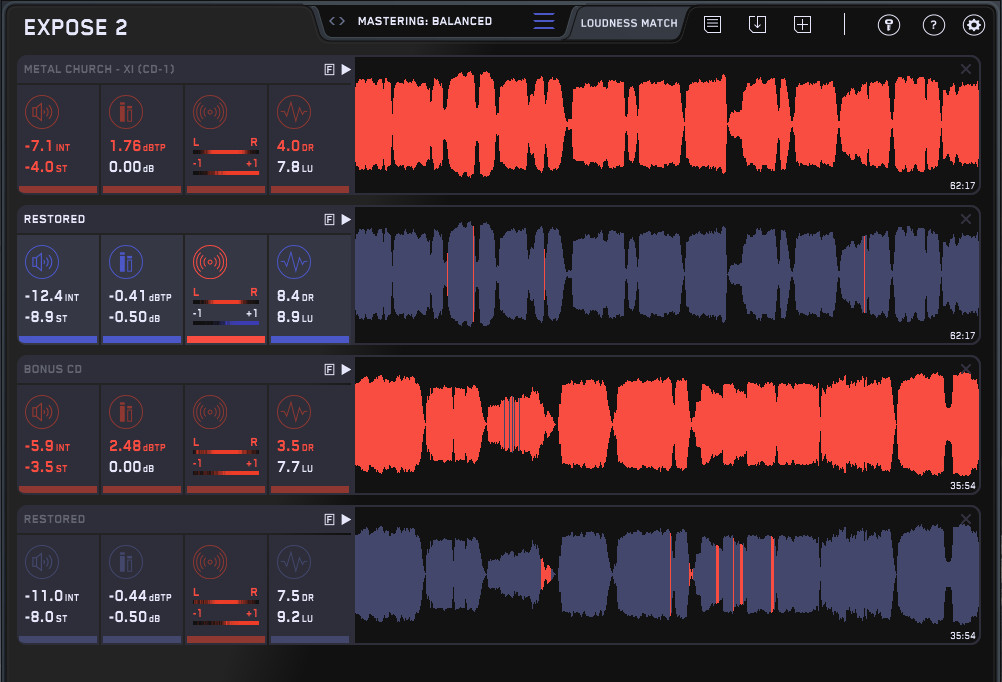
Task: Click the -0.44 dBTP peak value
Action: (140, 596)
